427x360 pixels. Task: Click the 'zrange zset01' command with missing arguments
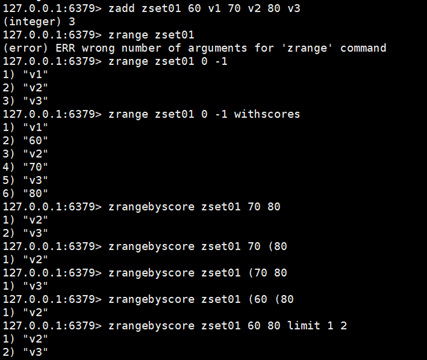pos(151,35)
